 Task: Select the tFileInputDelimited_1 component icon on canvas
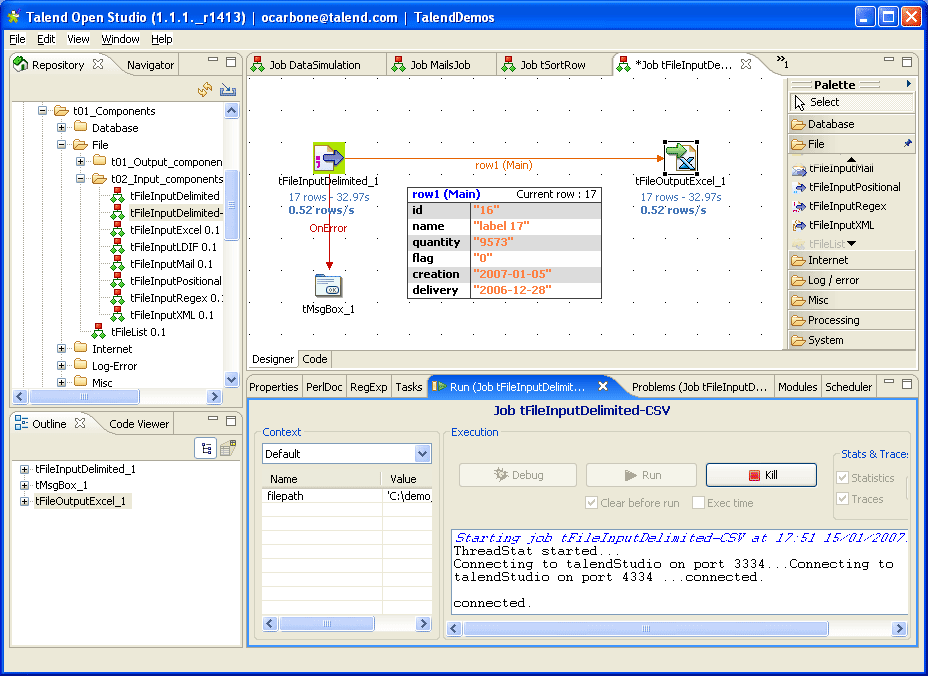click(329, 158)
